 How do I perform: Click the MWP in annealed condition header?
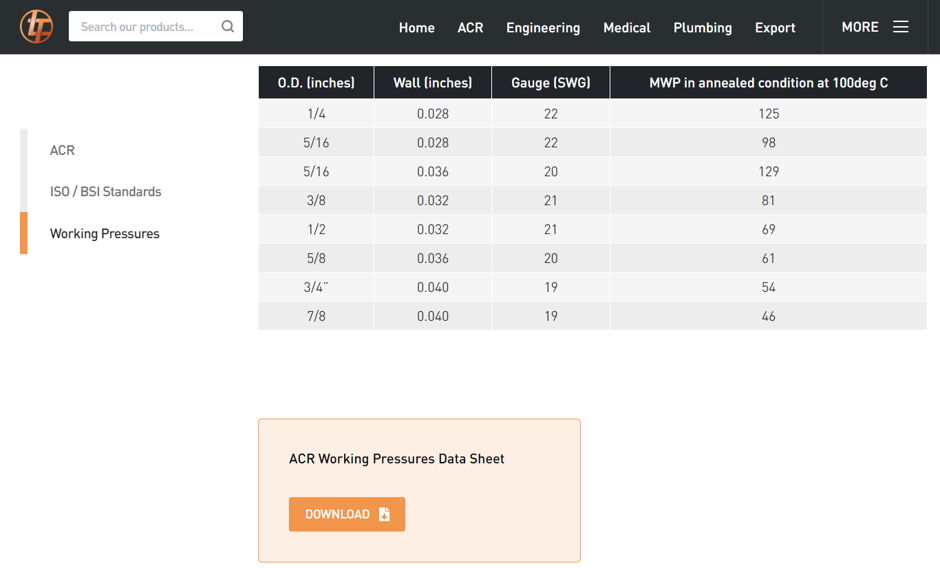[x=769, y=83]
